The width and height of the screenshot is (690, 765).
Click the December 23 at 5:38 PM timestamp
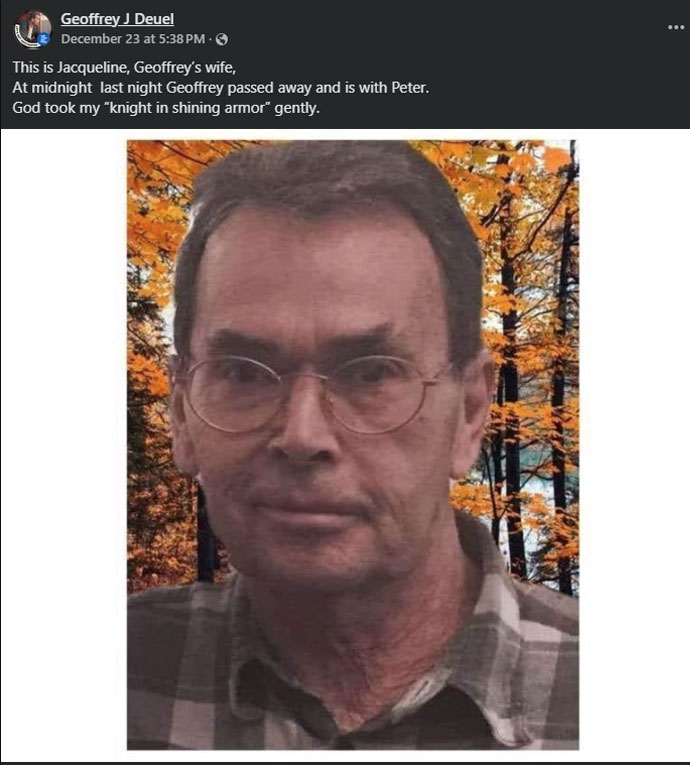click(133, 39)
